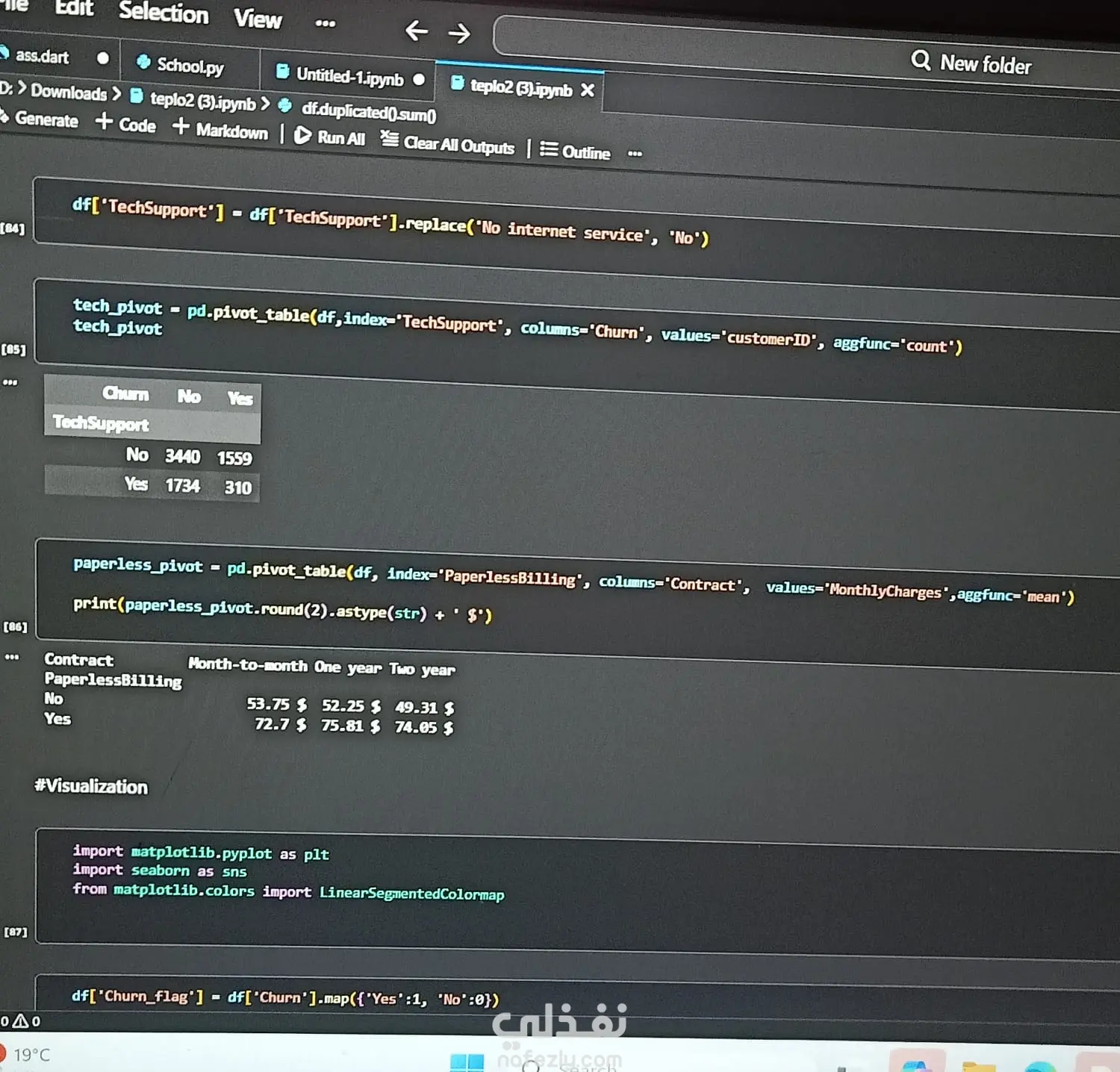Click Generate in the notebook toolbar
Image resolution: width=1120 pixels, height=1072 pixels.
pyautogui.click(x=40, y=119)
